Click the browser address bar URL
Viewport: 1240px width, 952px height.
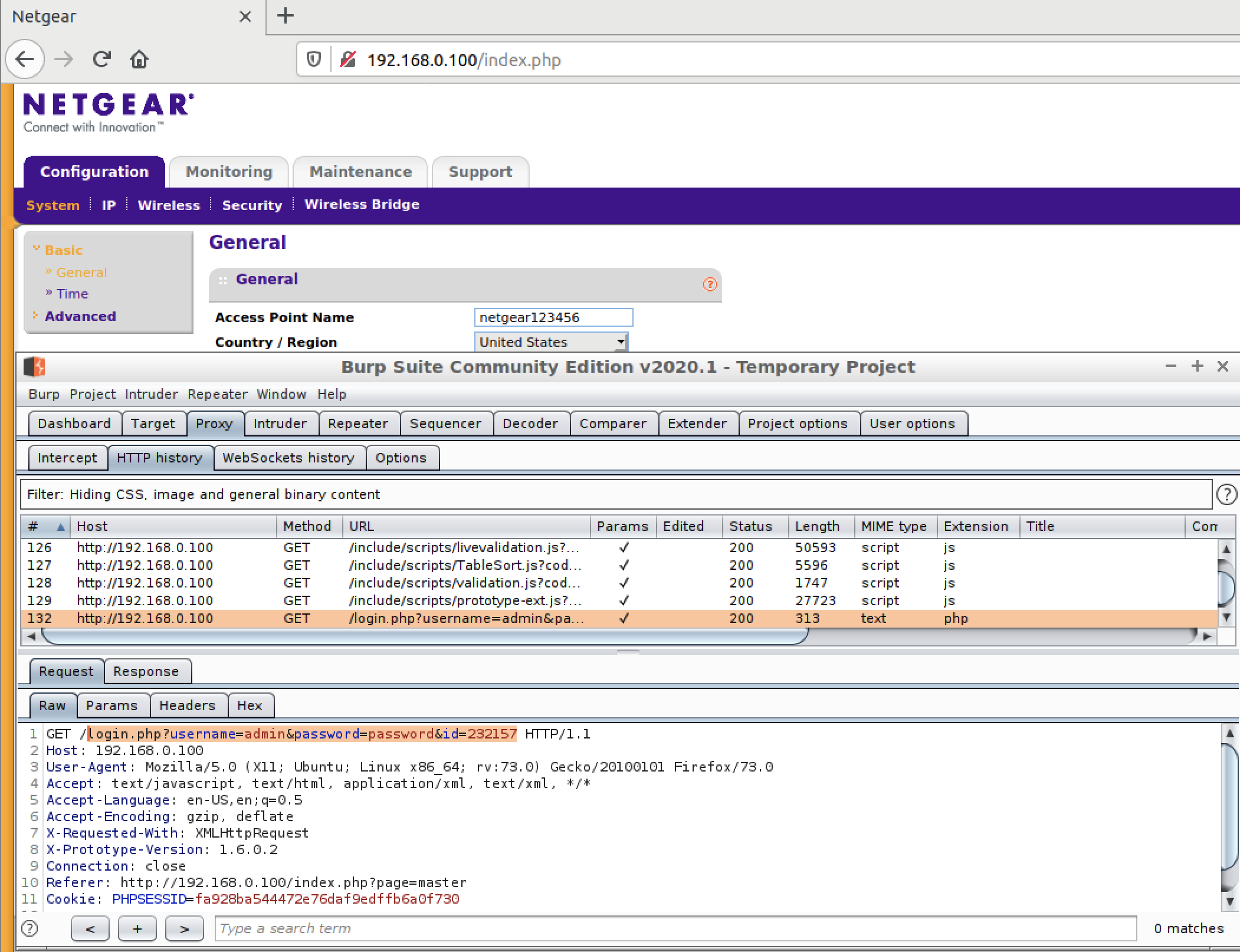click(464, 60)
